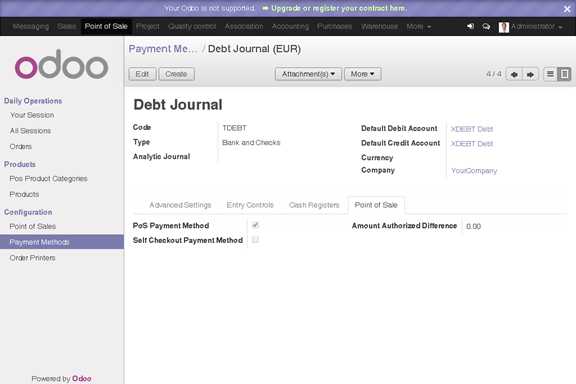Click the Create button

[176, 74]
